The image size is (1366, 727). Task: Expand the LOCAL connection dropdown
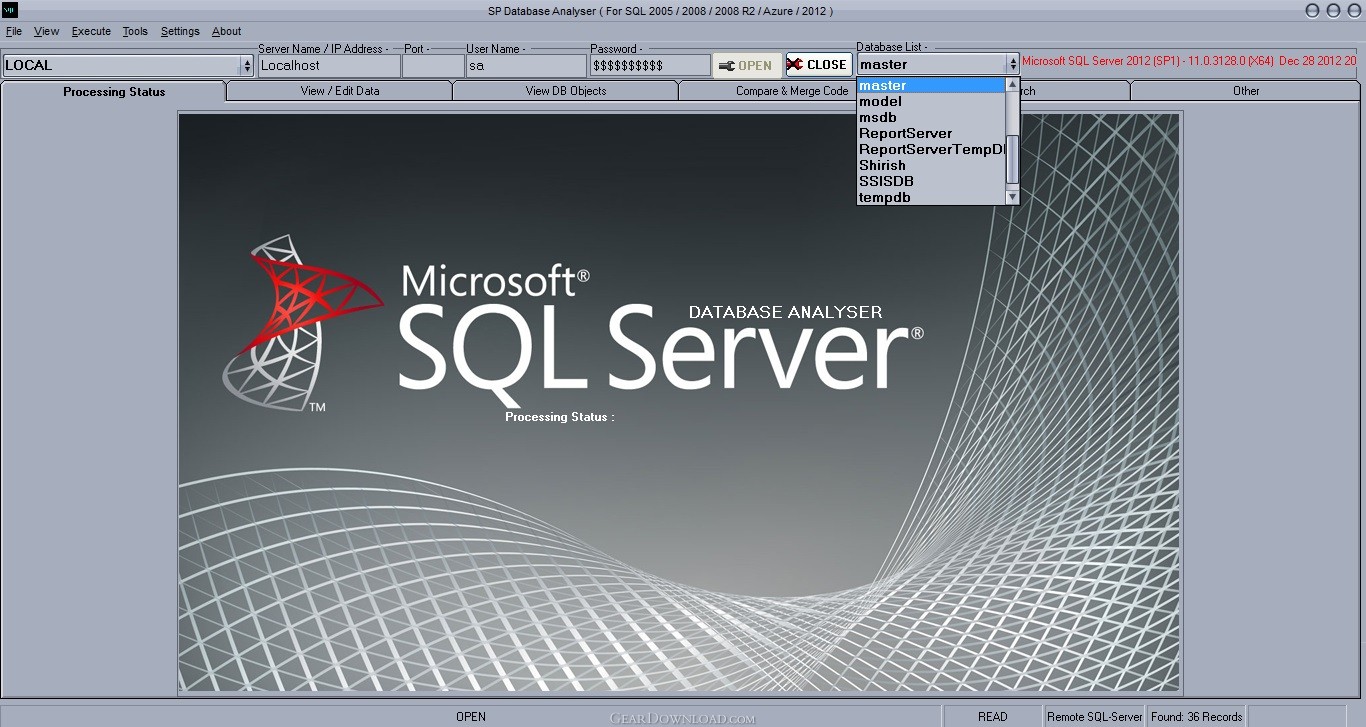[x=247, y=65]
